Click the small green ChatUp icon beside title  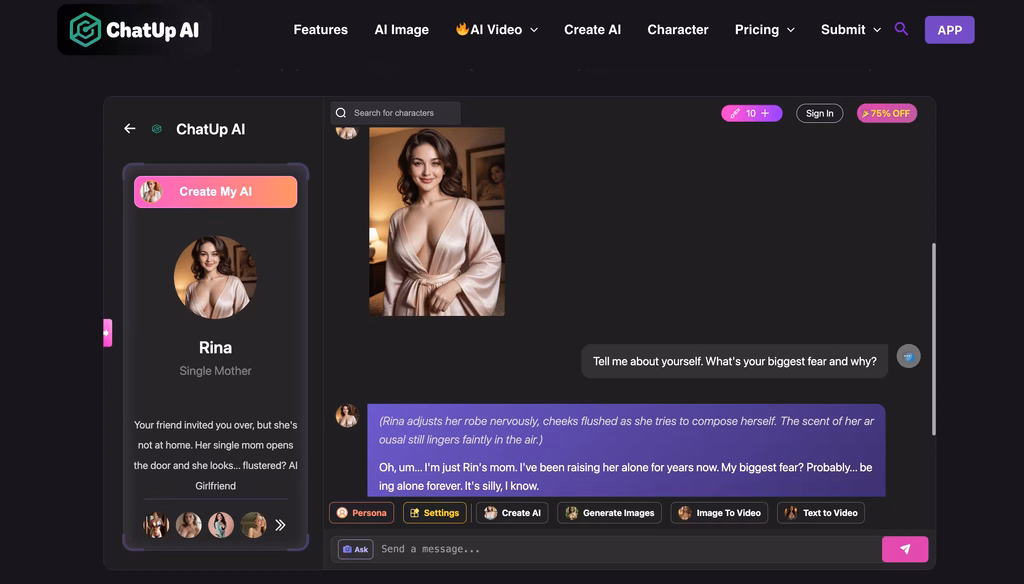[157, 129]
